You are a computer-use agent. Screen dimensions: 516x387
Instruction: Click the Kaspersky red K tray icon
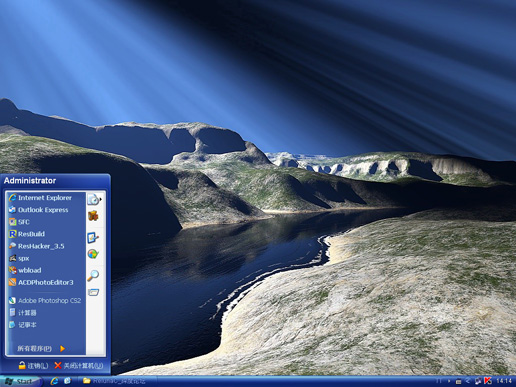(x=488, y=381)
